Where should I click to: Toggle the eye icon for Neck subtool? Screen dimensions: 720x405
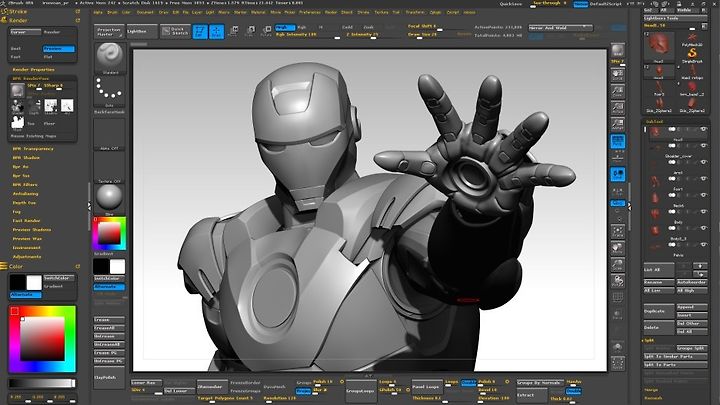point(703,195)
